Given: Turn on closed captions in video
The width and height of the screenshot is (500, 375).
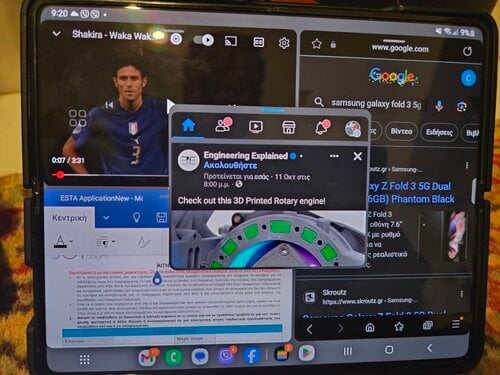Looking at the screenshot, I should (258, 42).
